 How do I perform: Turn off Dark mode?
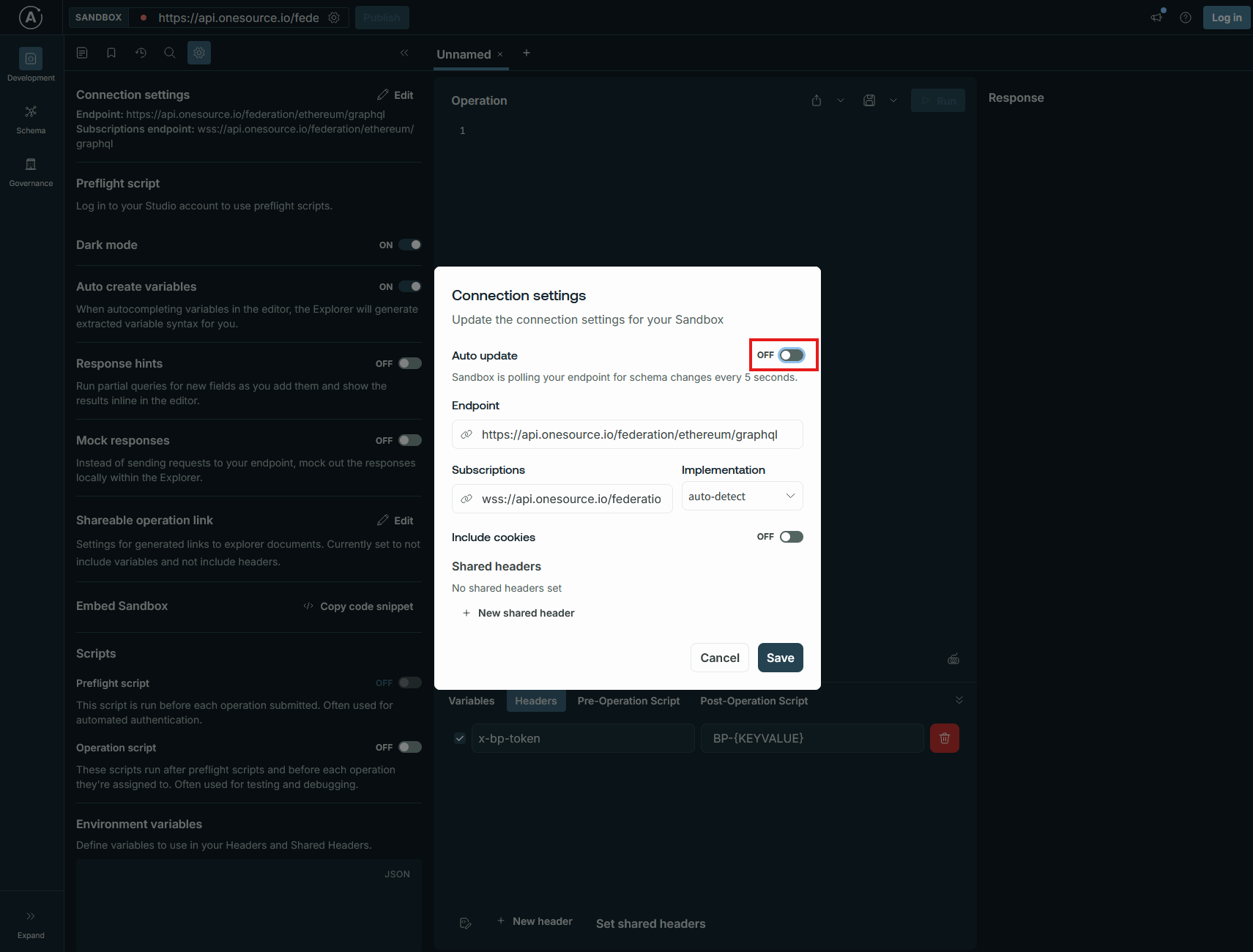410,245
